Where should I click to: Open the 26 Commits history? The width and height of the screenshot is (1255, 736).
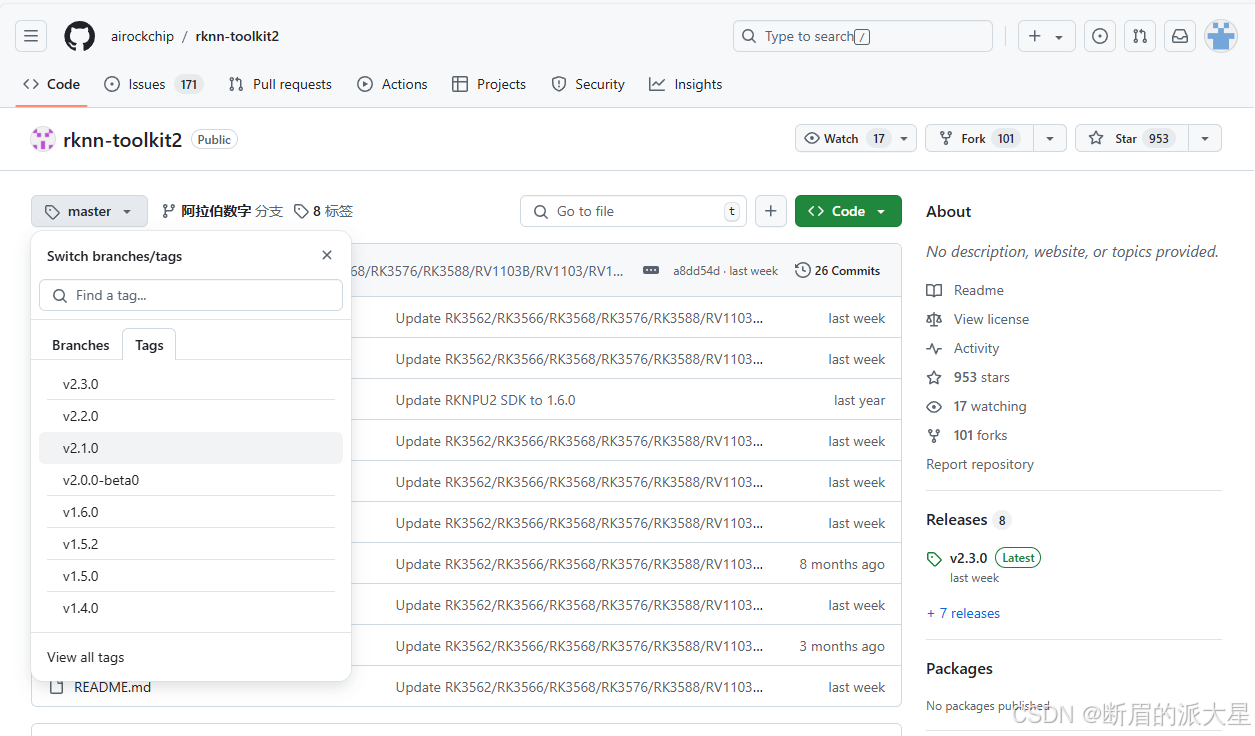tap(838, 270)
